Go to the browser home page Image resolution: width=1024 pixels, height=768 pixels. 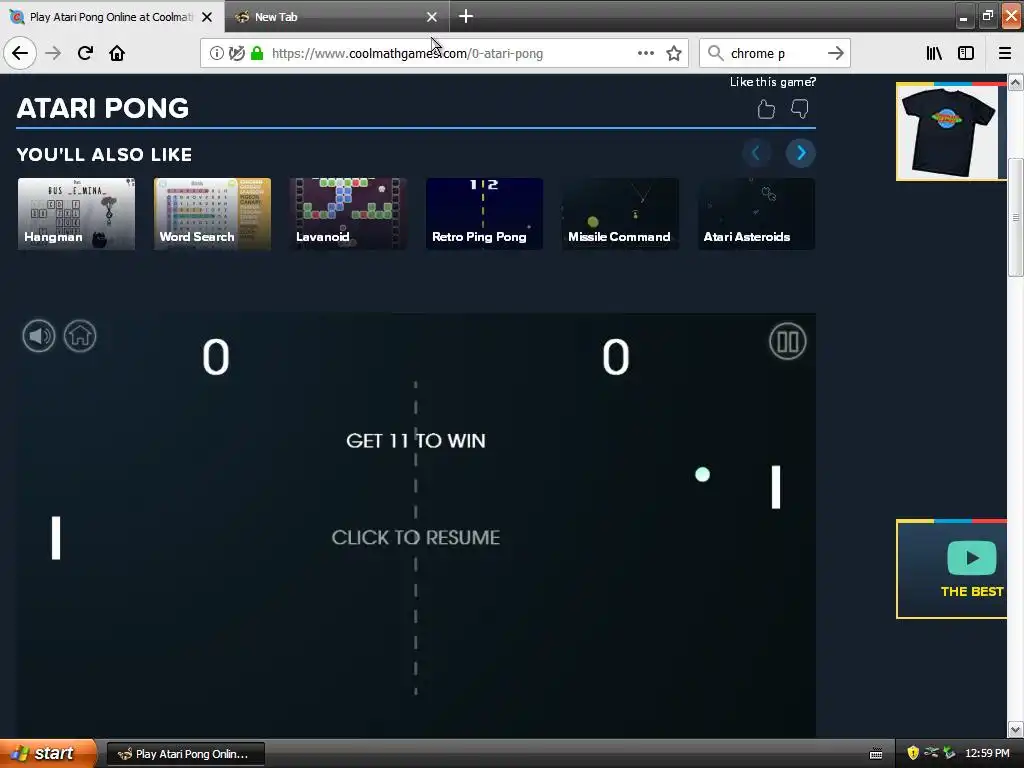tap(117, 53)
